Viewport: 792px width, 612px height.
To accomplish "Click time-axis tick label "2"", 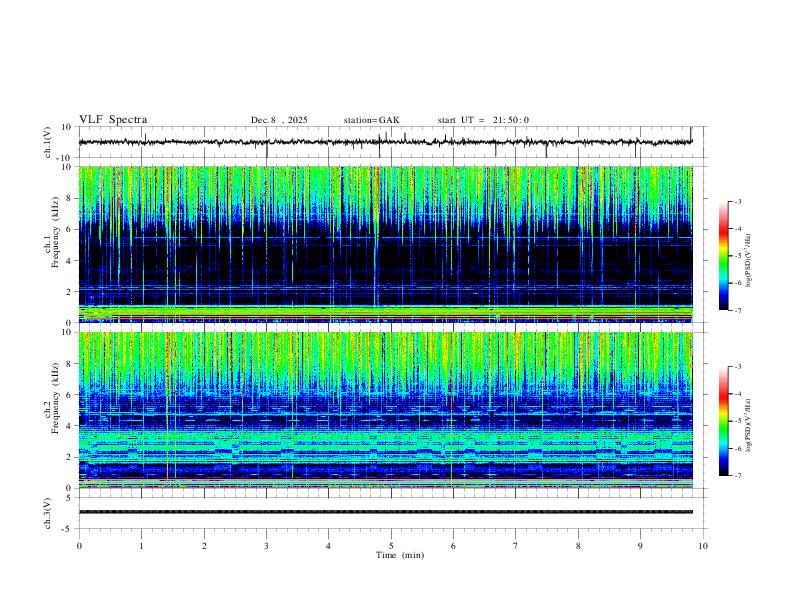I will (204, 546).
